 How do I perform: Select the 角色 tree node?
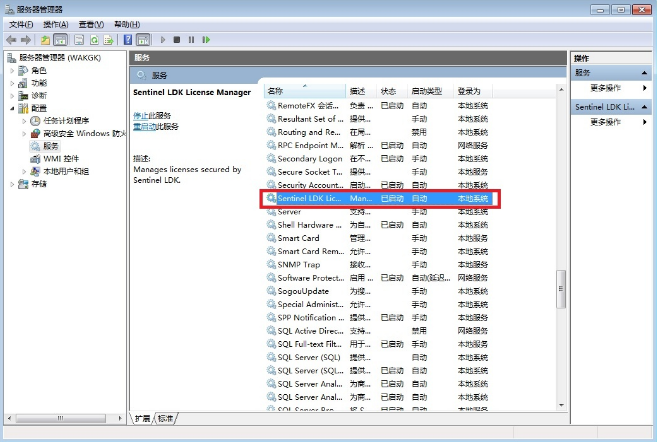click(39, 70)
